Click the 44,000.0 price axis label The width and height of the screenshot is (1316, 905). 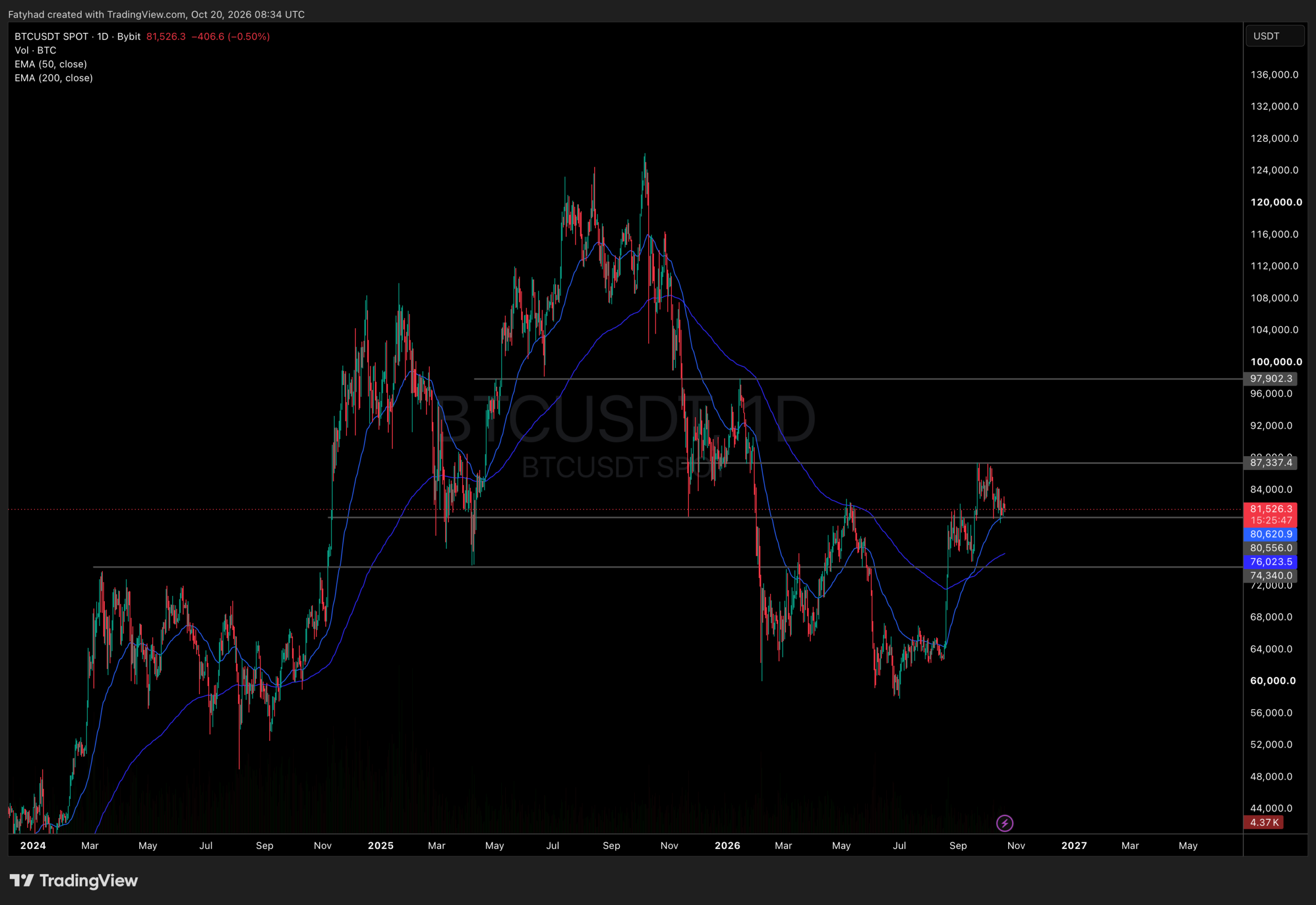[x=1271, y=808]
